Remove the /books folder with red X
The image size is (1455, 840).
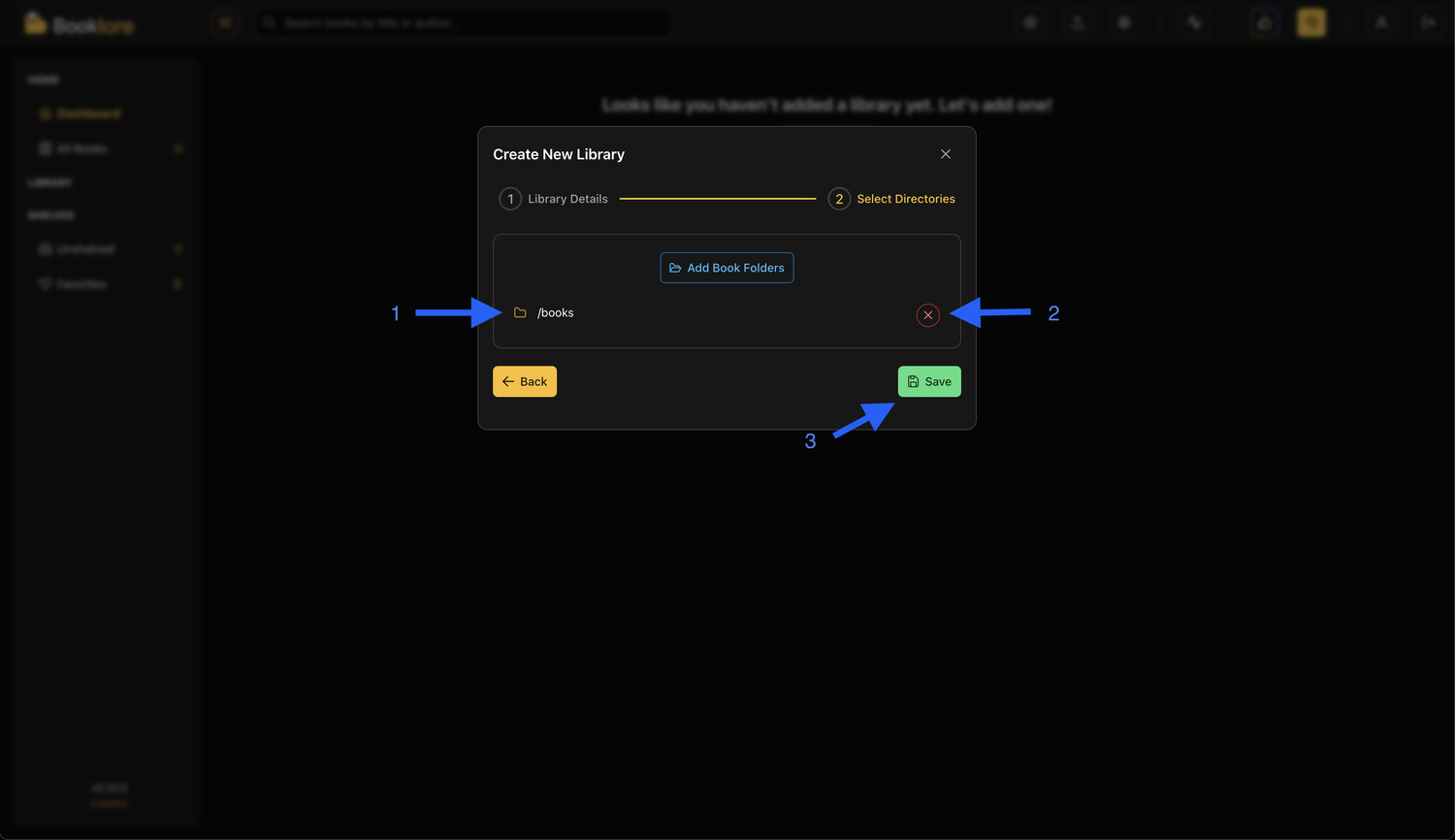(x=928, y=315)
